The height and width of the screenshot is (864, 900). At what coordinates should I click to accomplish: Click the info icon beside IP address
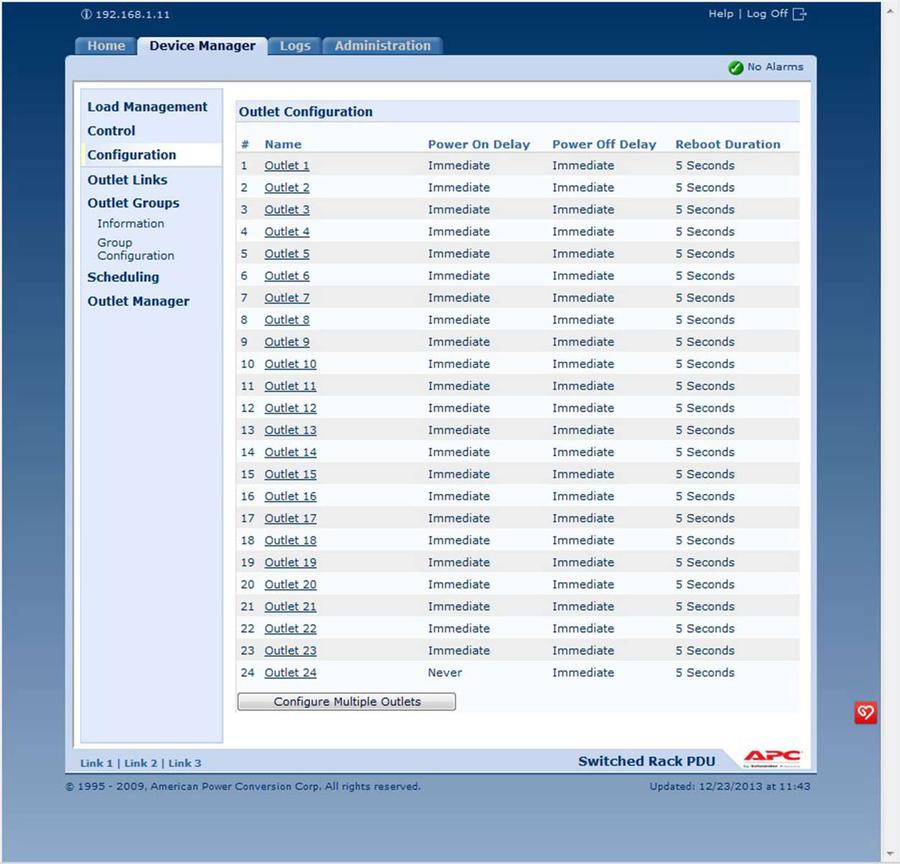click(x=86, y=15)
